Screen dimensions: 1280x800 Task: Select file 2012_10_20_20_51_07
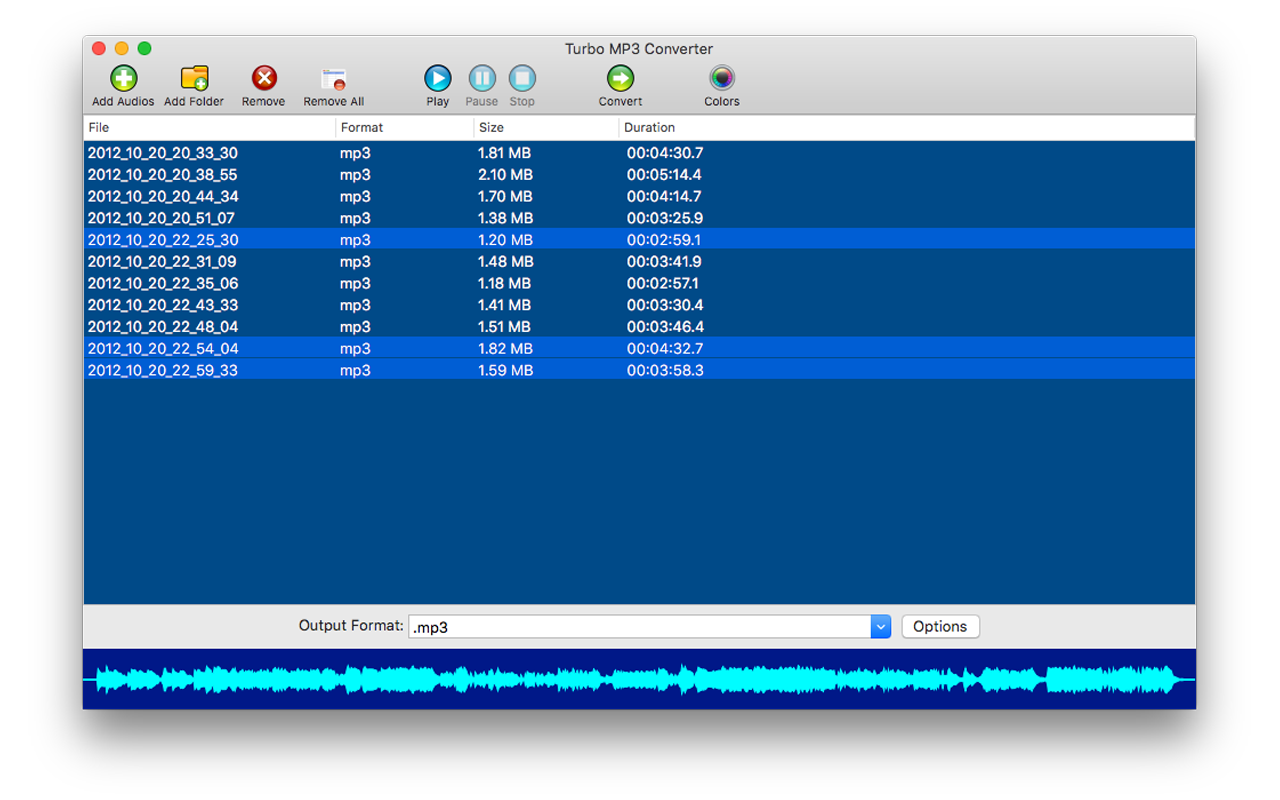coord(161,218)
